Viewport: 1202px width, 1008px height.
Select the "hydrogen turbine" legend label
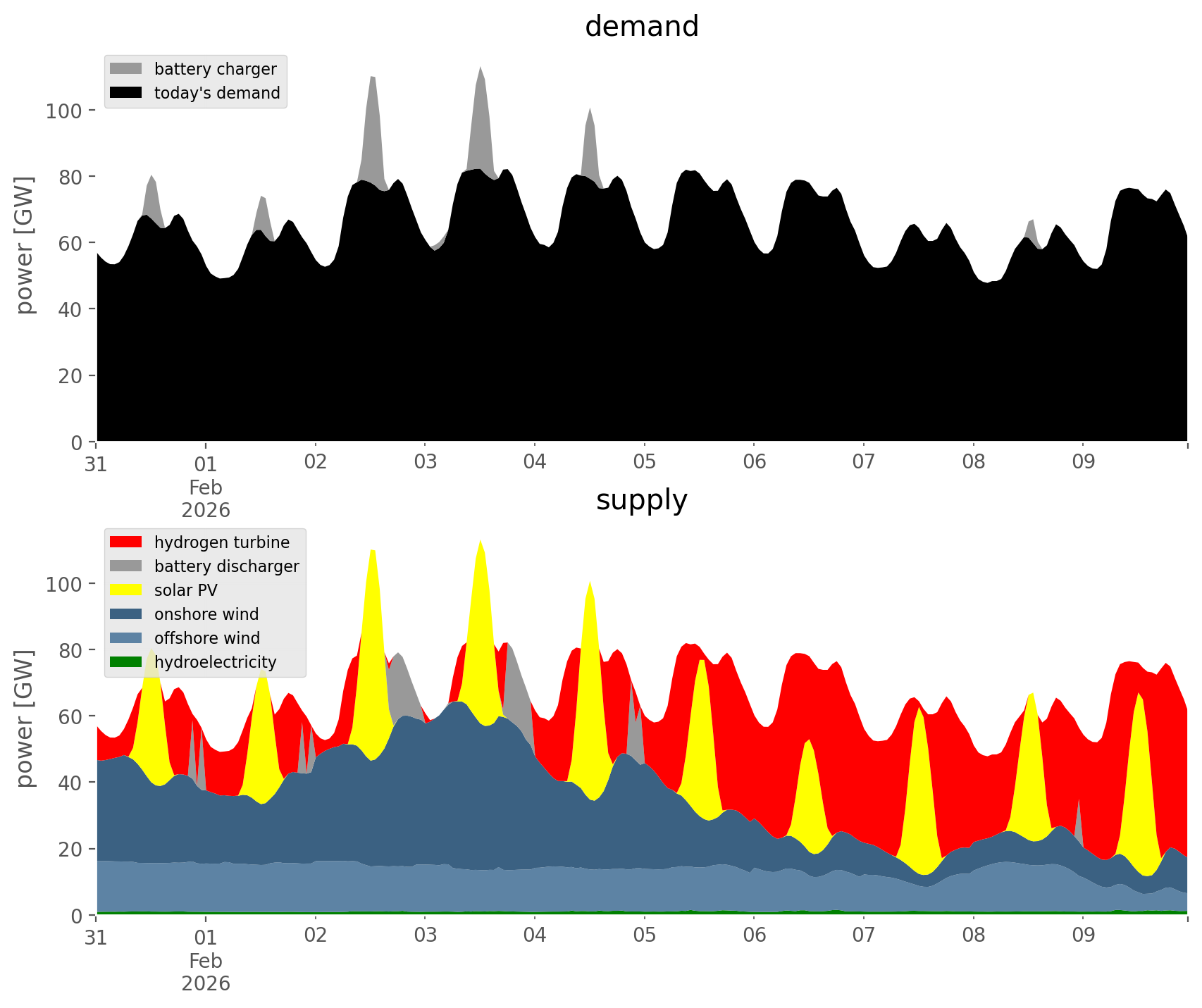point(221,542)
